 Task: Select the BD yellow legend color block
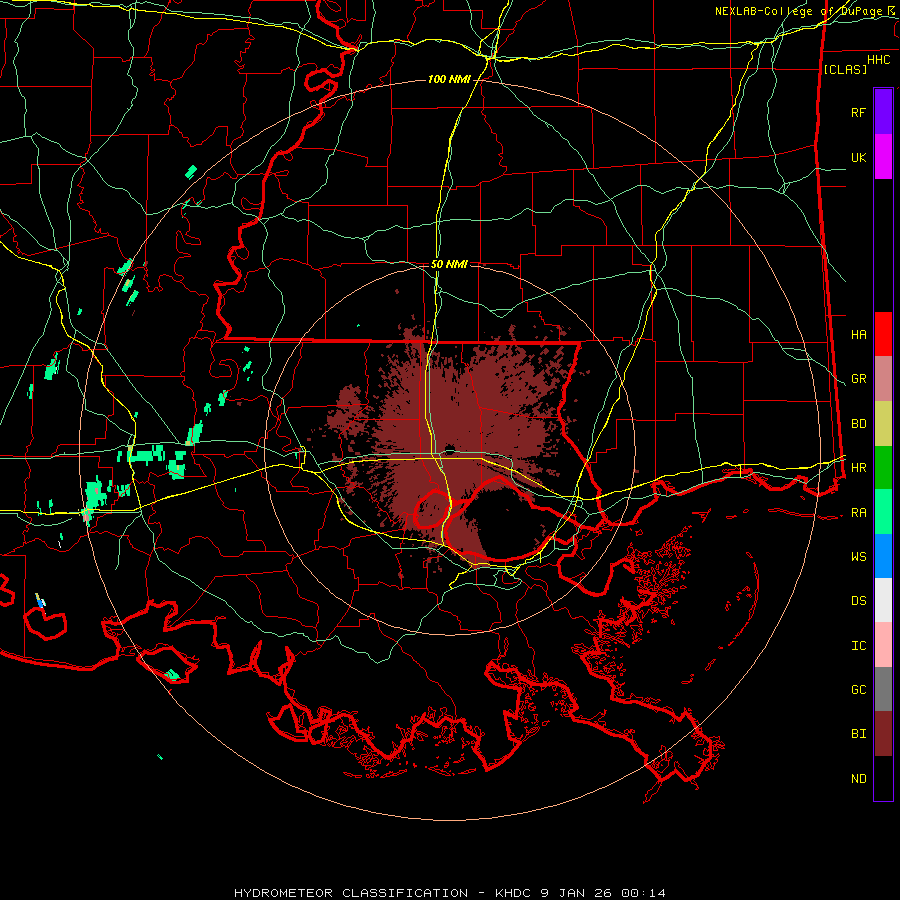[883, 424]
